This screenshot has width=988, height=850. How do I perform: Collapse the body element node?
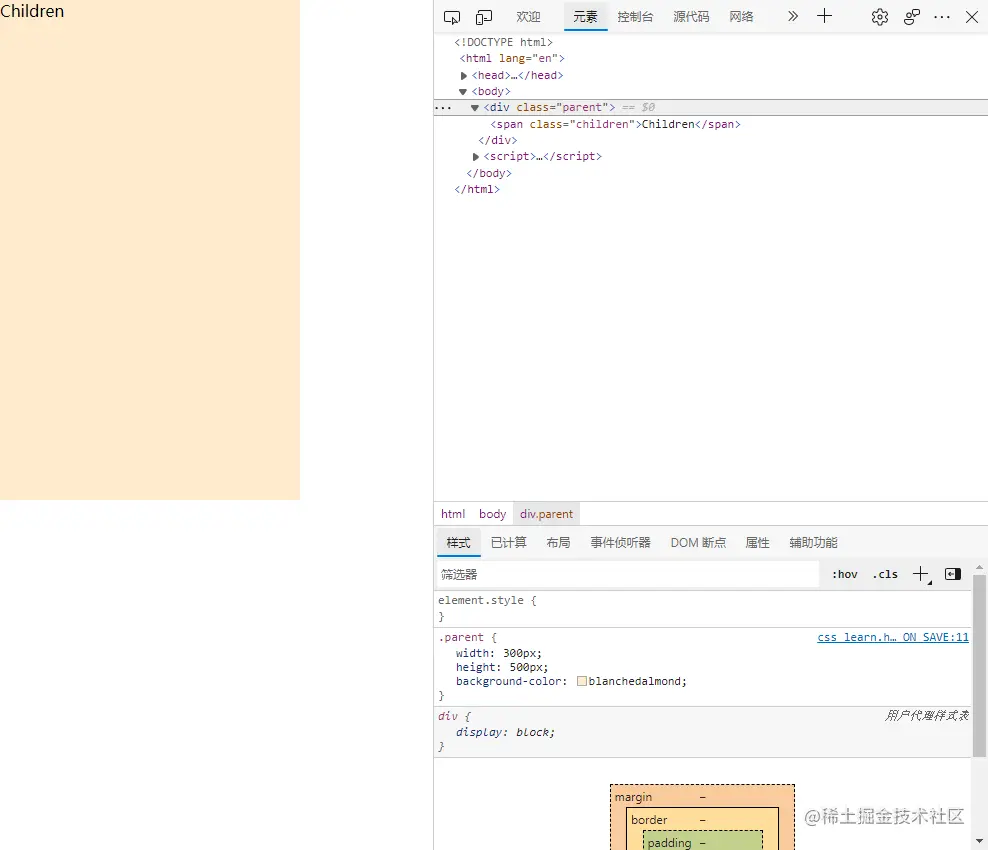coord(463,92)
